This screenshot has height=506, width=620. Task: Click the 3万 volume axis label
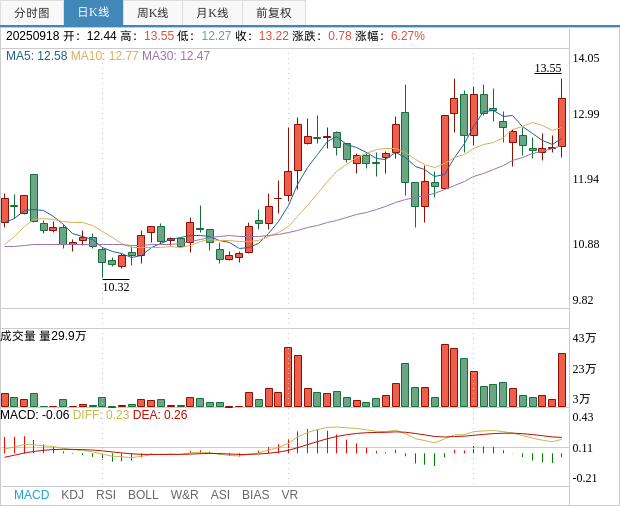tap(581, 399)
